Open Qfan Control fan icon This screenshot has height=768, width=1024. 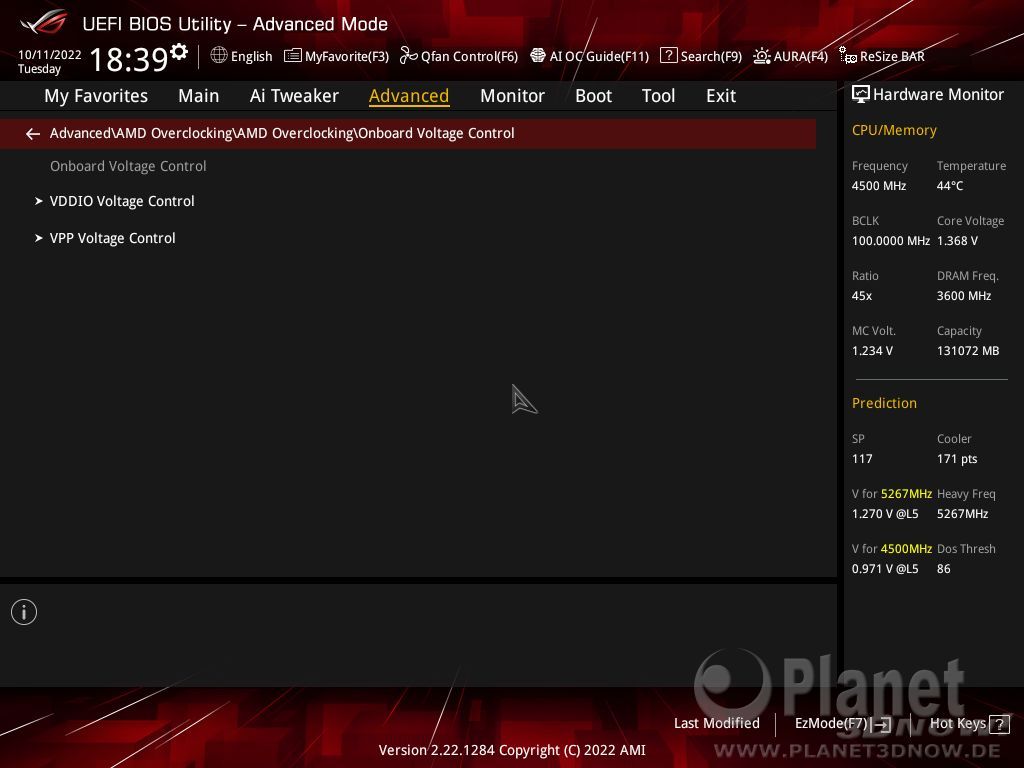409,56
